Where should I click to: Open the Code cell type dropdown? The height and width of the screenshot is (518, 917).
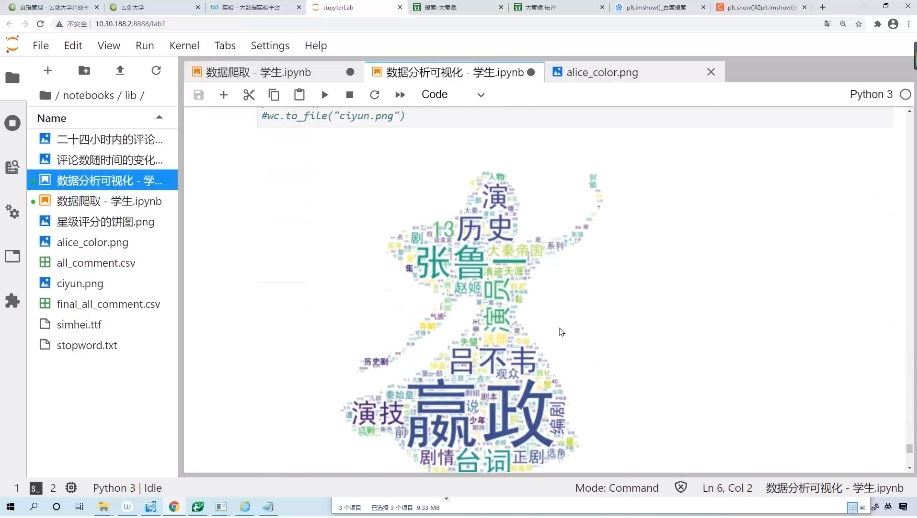[453, 95]
